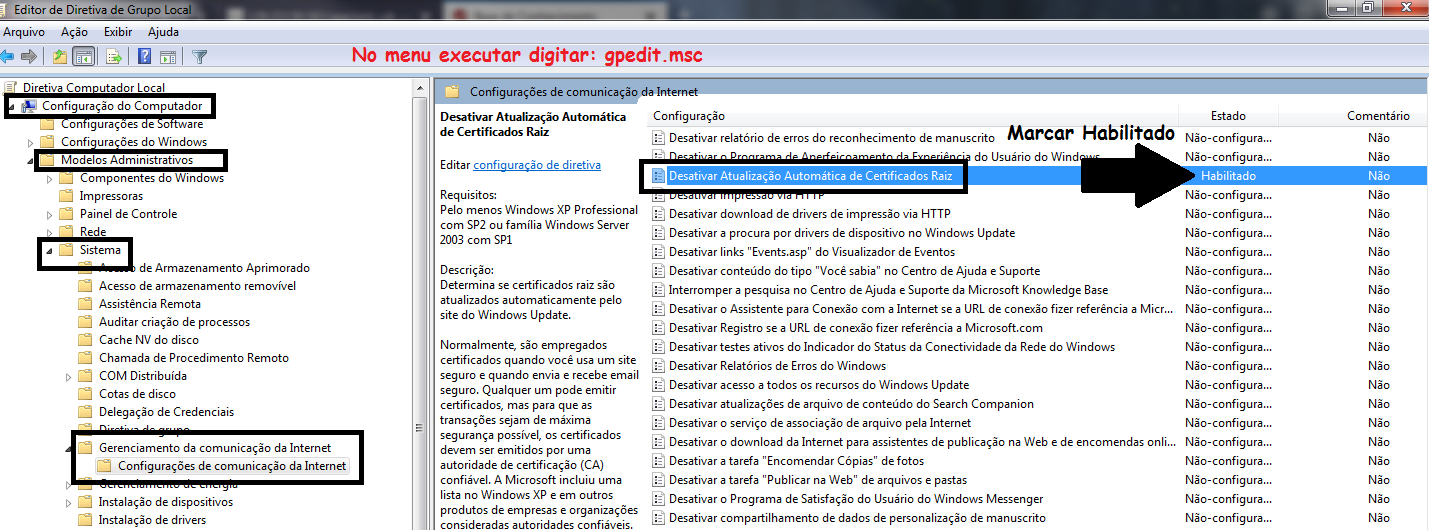Open Help via the blue question mark icon
The width and height of the screenshot is (1430, 530).
point(145,56)
